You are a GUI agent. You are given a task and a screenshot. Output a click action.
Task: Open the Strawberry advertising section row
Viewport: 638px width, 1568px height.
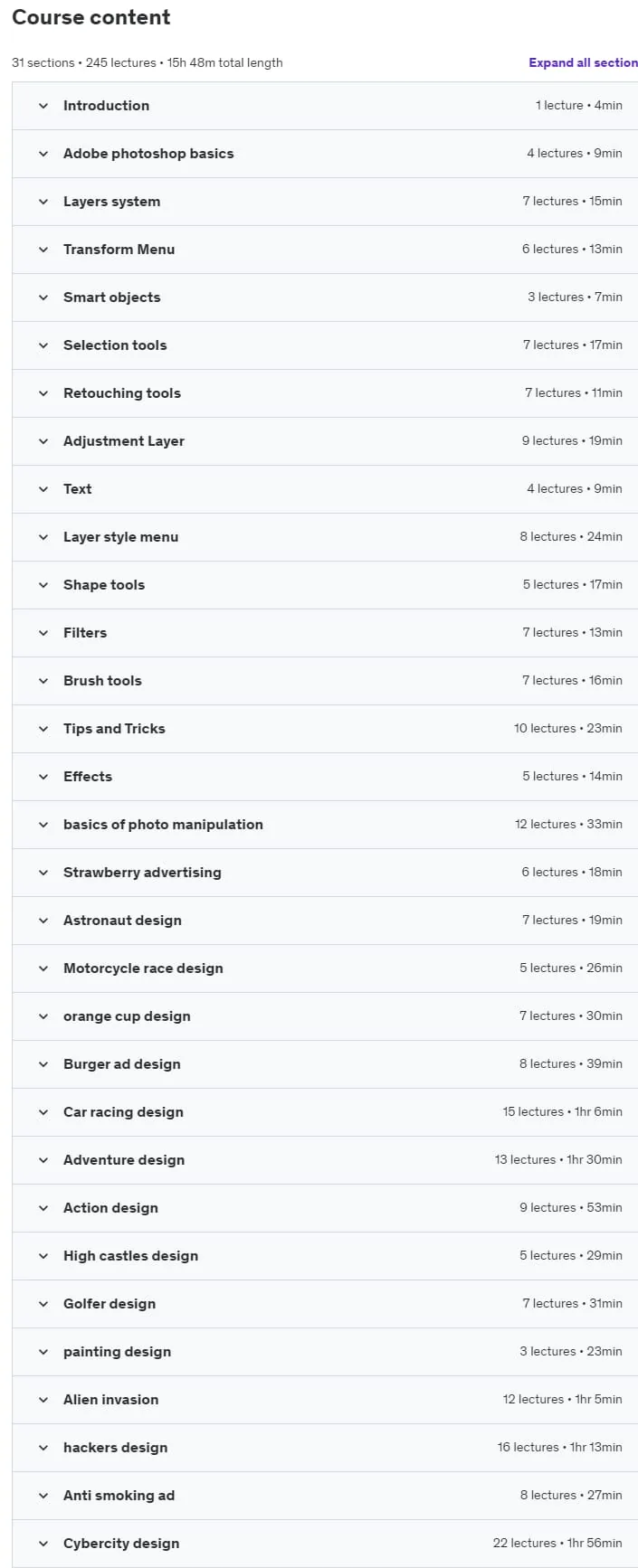325,873
